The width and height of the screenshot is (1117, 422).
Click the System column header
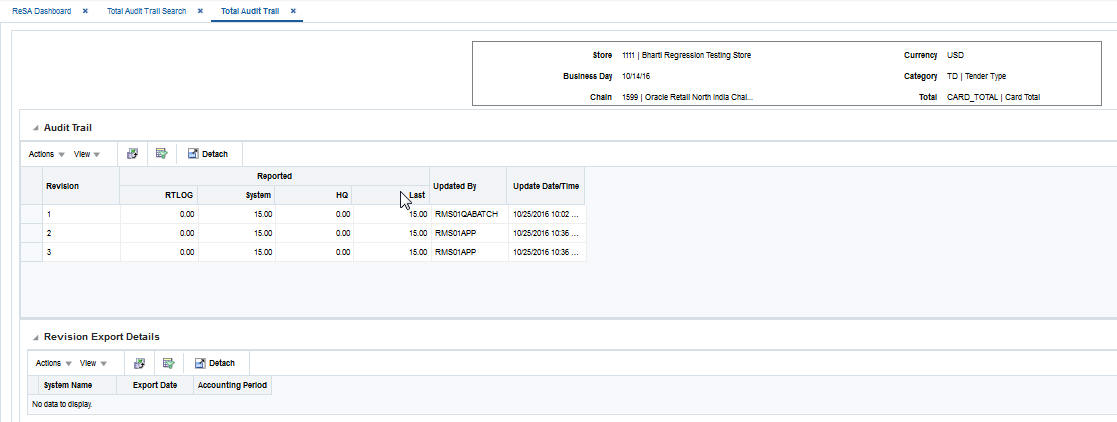[236, 195]
